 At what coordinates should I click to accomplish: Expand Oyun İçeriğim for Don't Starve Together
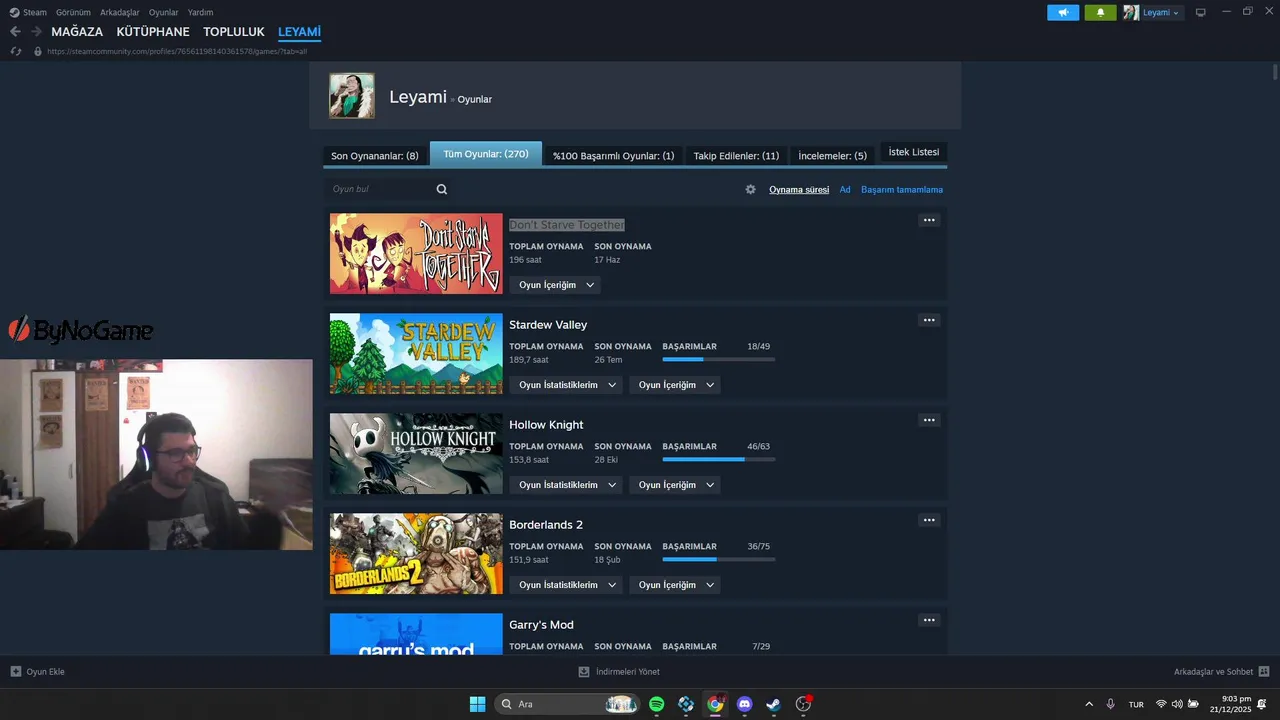[555, 285]
